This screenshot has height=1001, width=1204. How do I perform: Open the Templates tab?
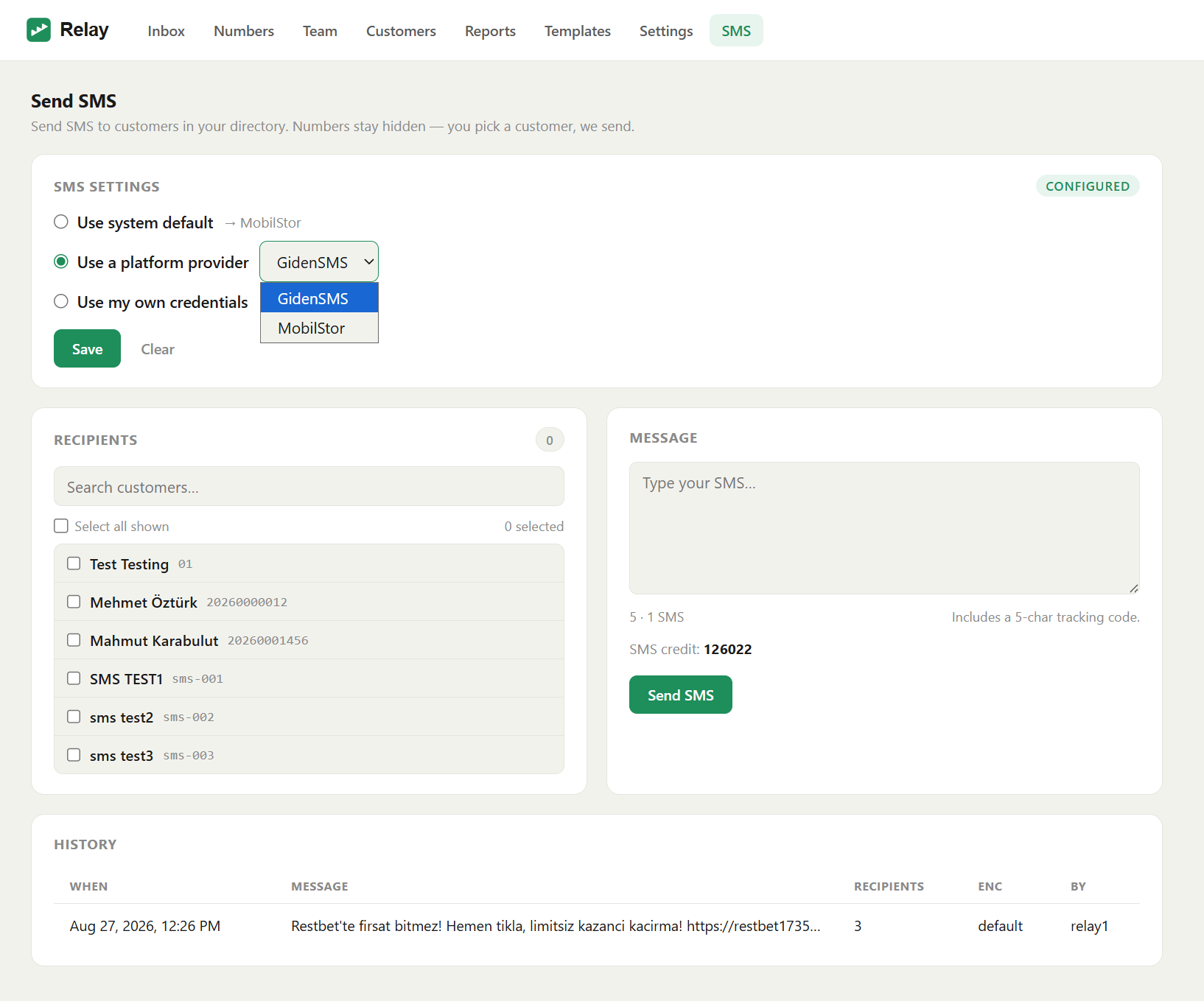point(578,31)
